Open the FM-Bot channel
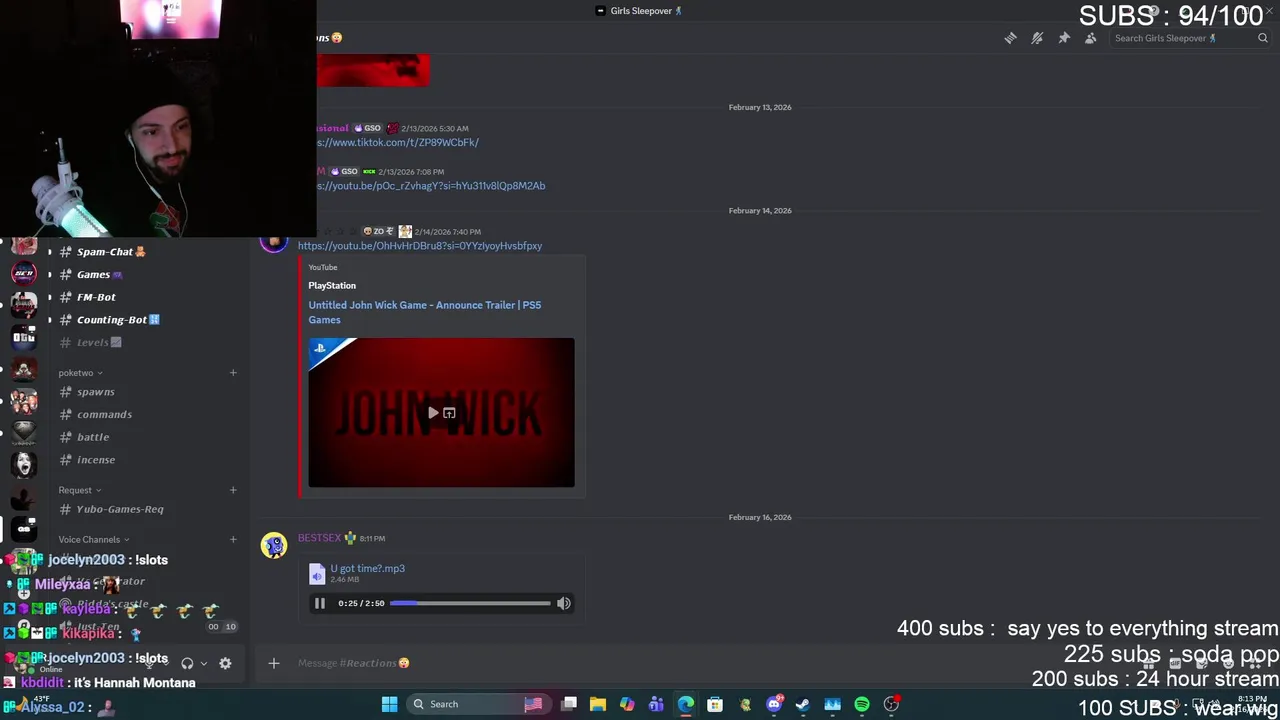 coord(96,297)
